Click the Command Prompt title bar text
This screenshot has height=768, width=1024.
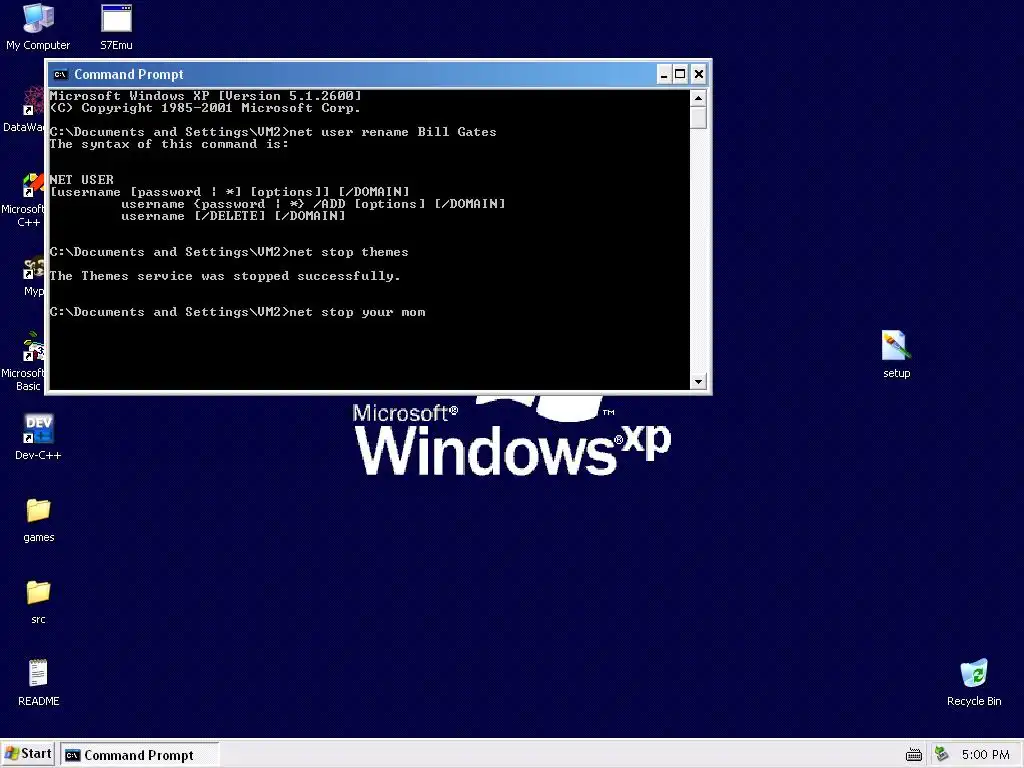pos(129,74)
